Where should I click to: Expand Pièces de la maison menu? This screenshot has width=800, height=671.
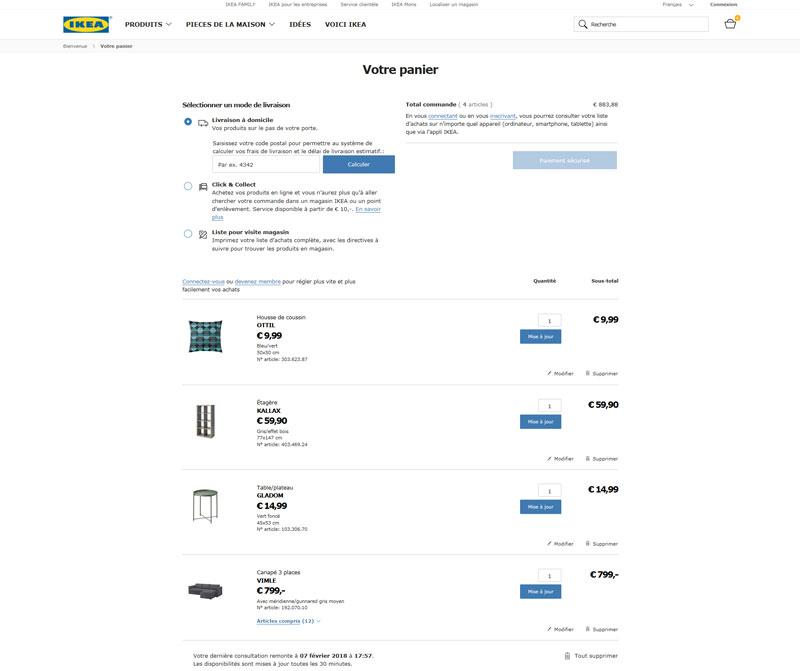(230, 24)
